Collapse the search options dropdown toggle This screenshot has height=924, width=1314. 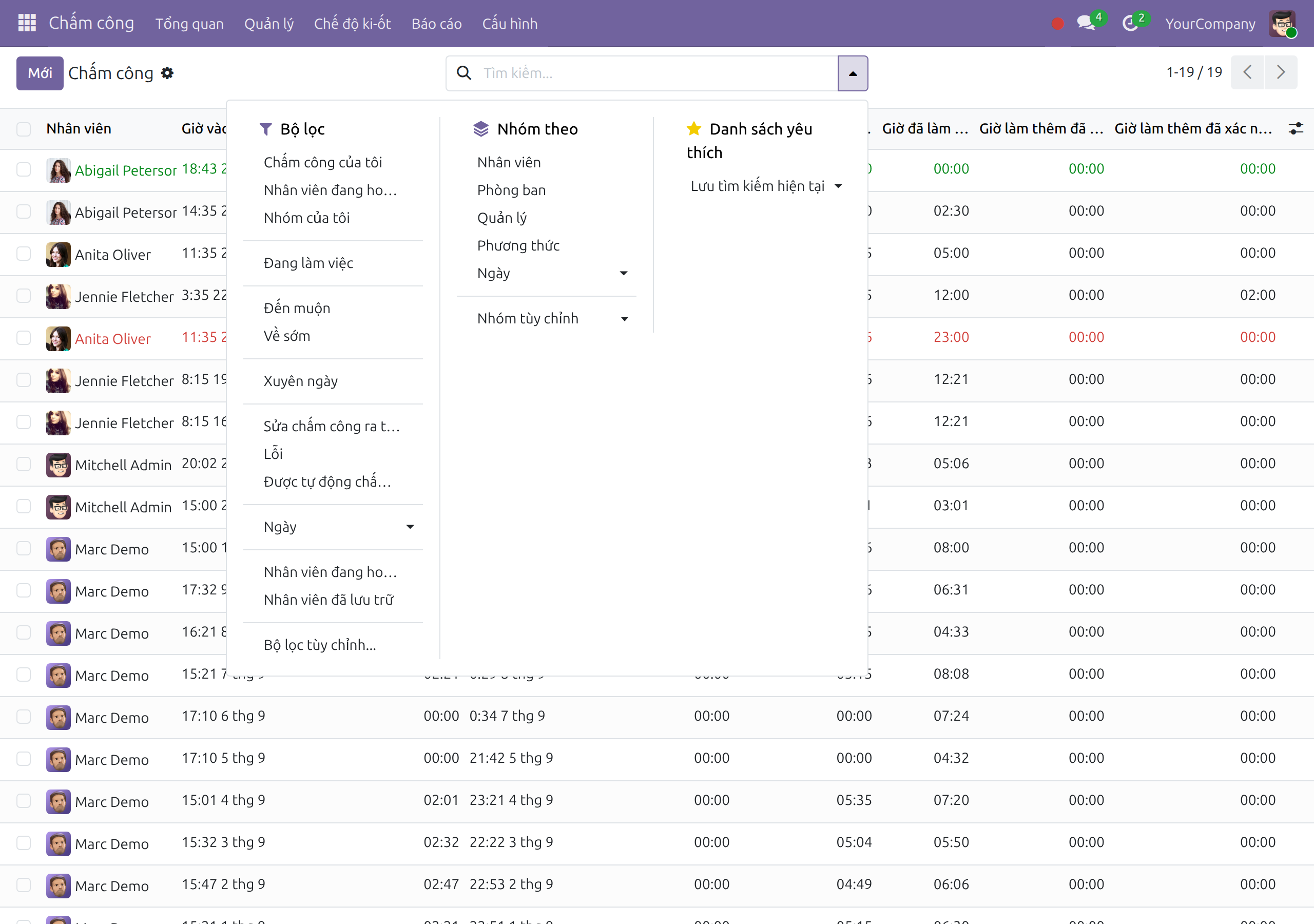click(x=853, y=73)
